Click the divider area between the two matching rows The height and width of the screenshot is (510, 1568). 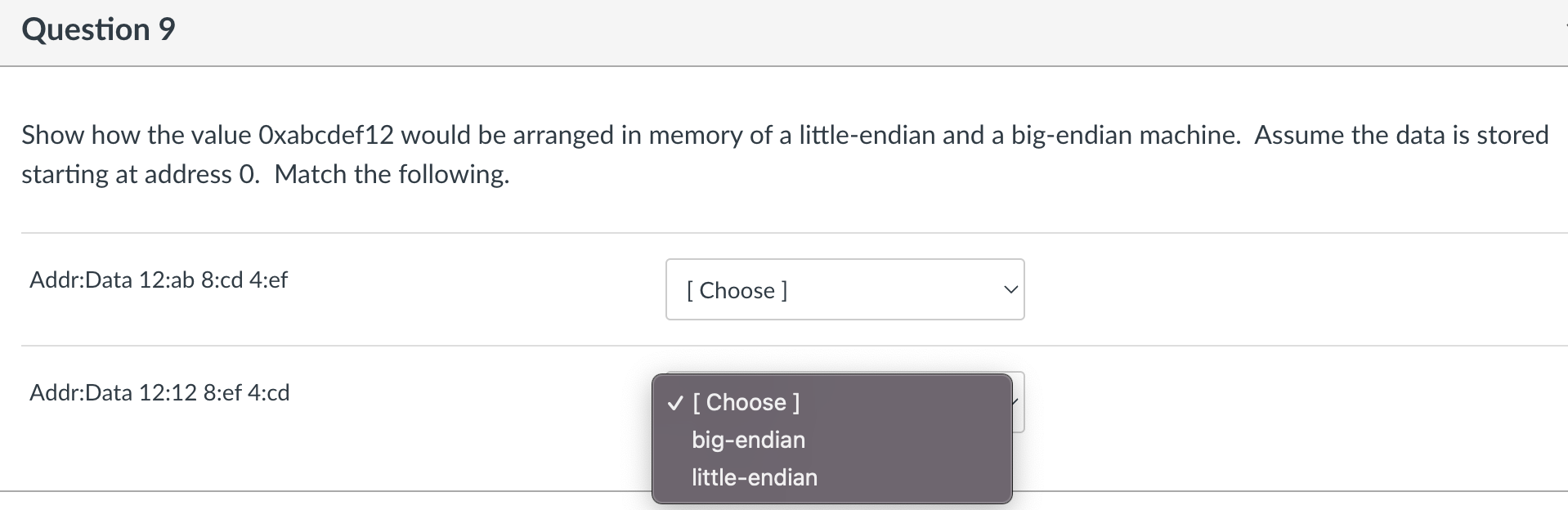[x=327, y=345]
